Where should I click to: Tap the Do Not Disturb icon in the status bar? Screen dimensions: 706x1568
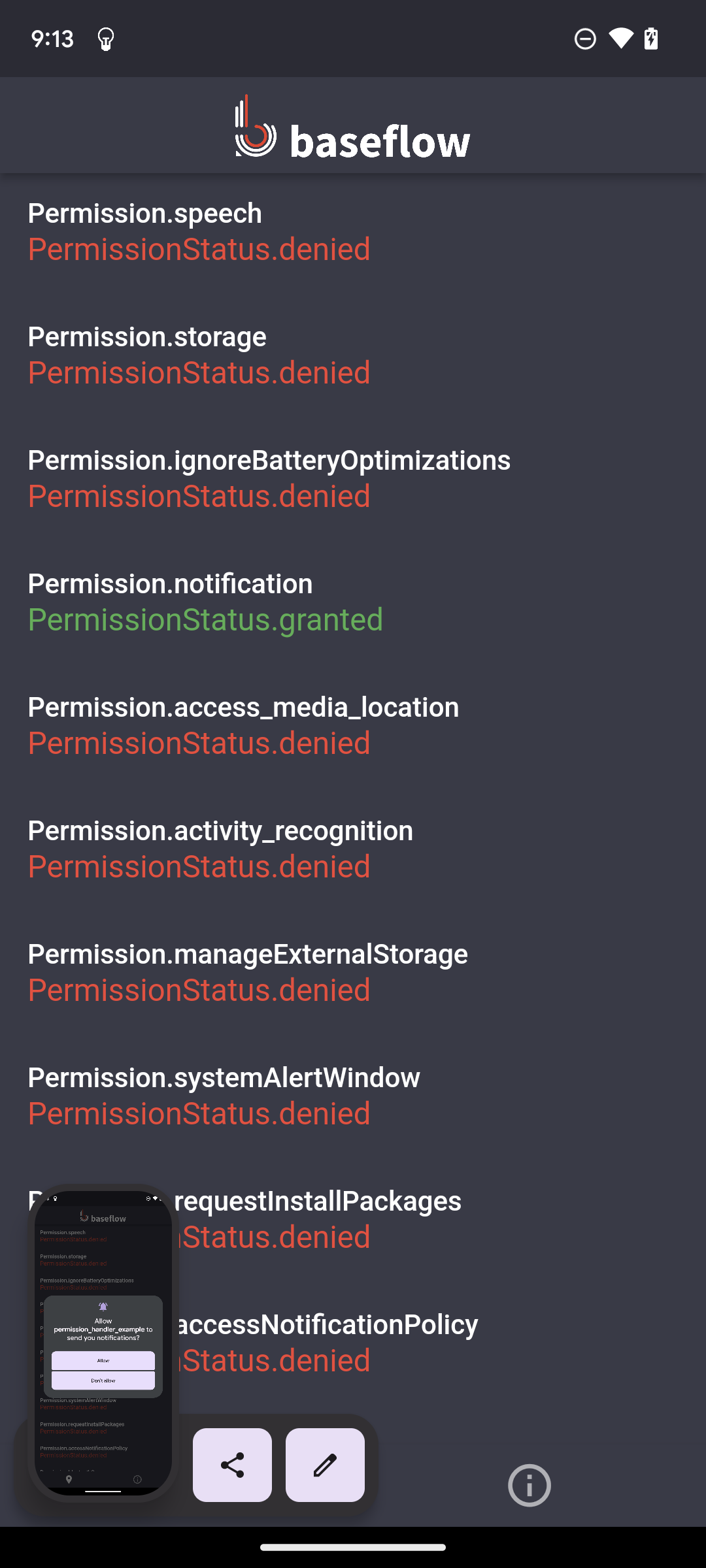click(585, 39)
